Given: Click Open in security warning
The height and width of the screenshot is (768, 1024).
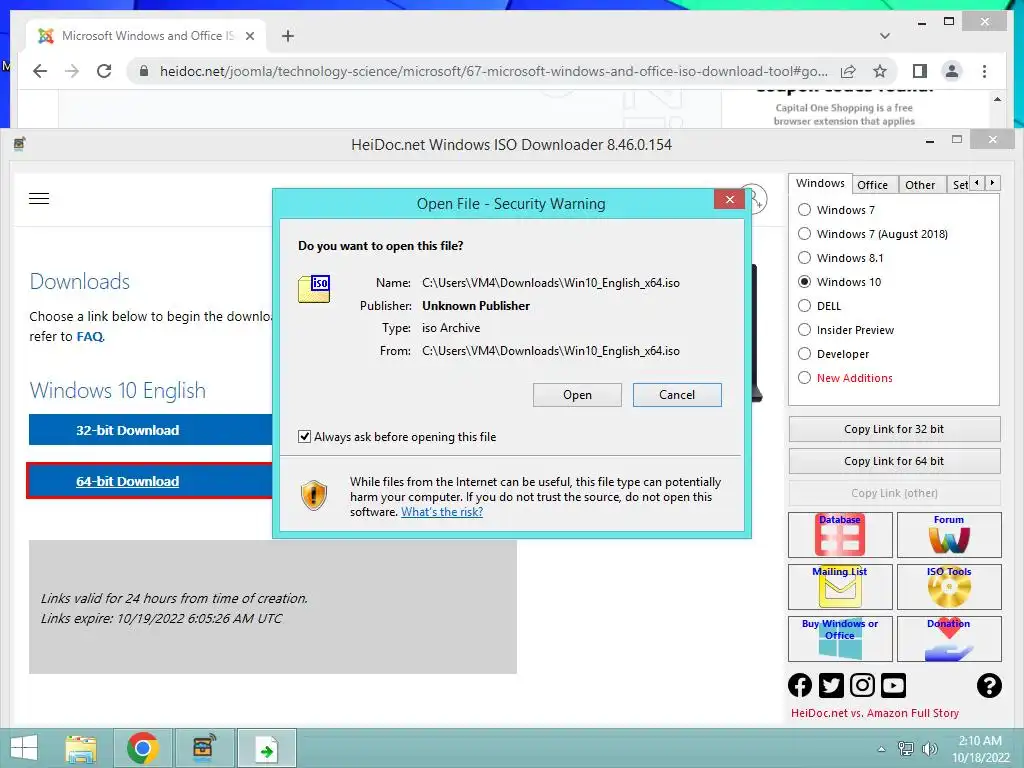Looking at the screenshot, I should 577,395.
